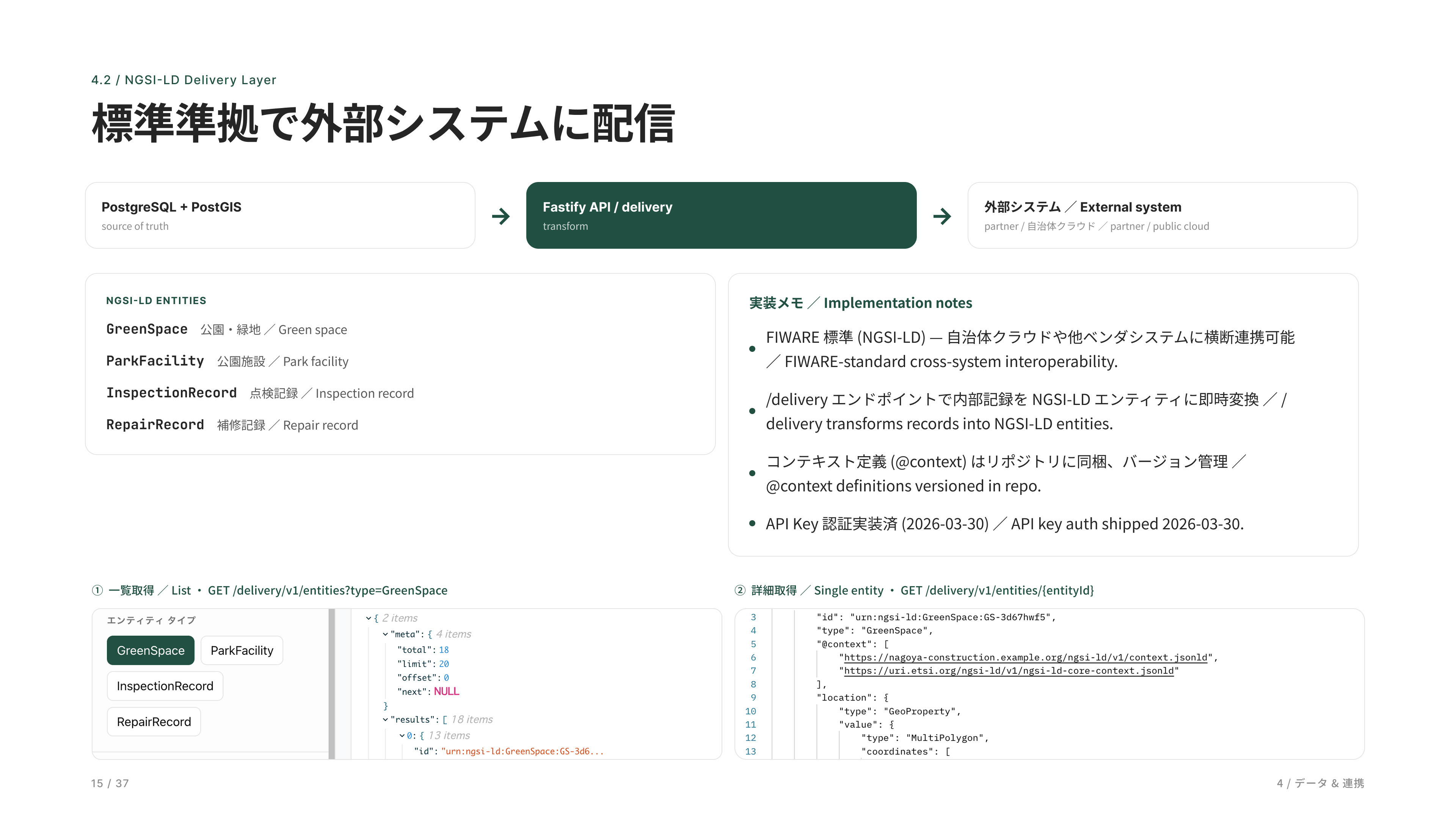Click the "next": NULL value
Image resolution: width=1456 pixels, height=819 pixels.
447,692
